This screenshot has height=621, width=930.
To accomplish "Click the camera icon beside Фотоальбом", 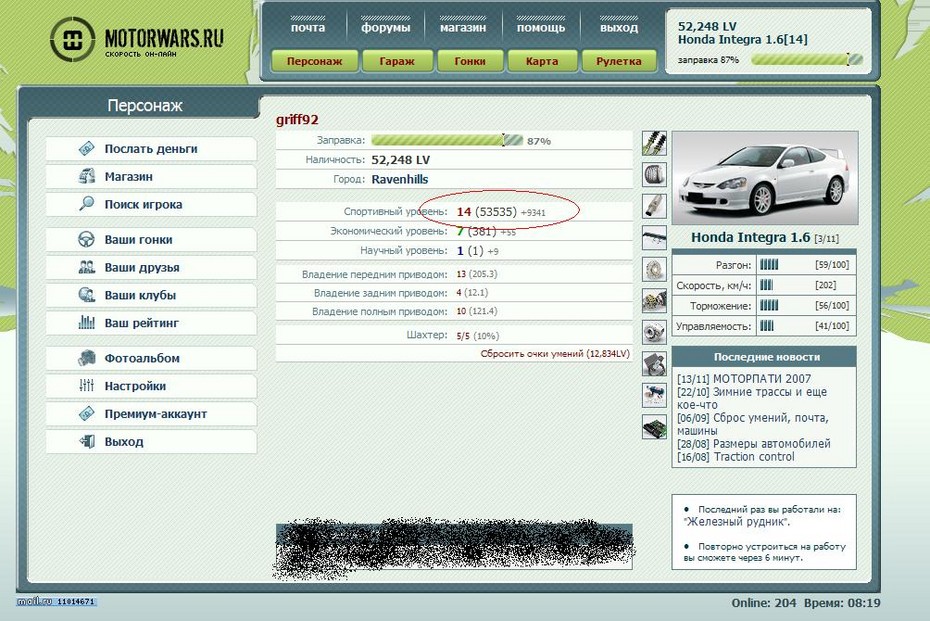I will (x=87, y=358).
